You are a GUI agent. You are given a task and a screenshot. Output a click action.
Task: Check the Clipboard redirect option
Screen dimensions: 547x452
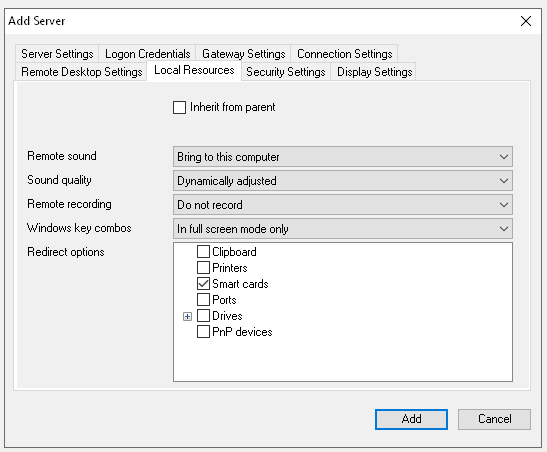203,251
